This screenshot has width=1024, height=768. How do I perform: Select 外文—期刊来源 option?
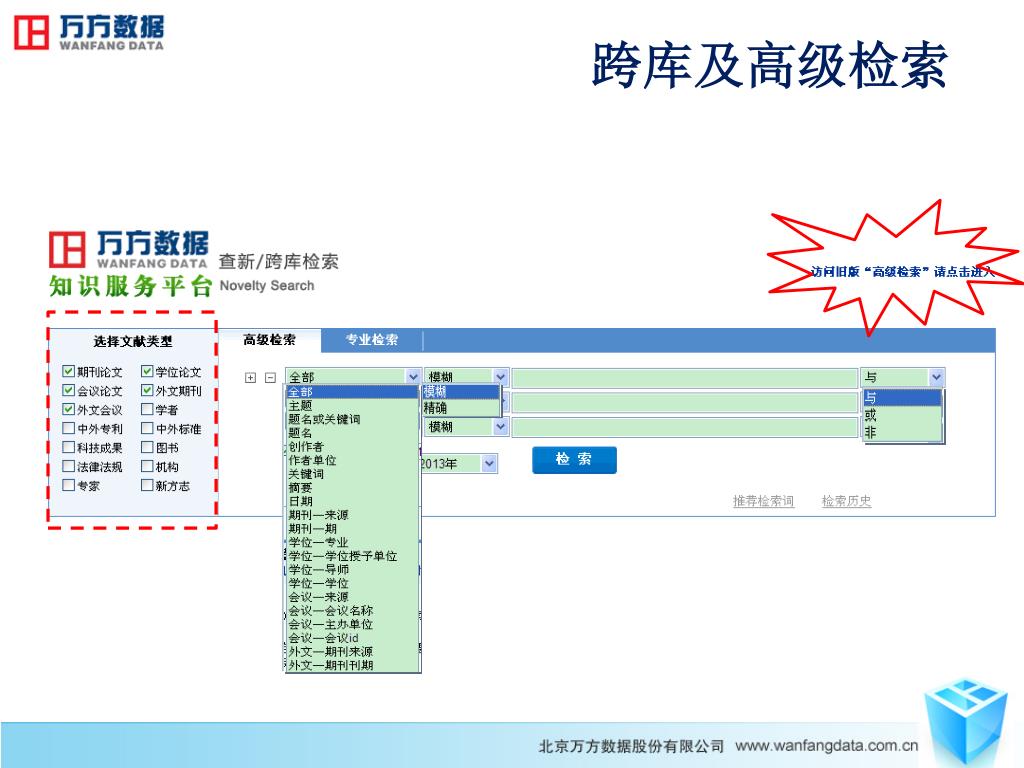point(351,652)
